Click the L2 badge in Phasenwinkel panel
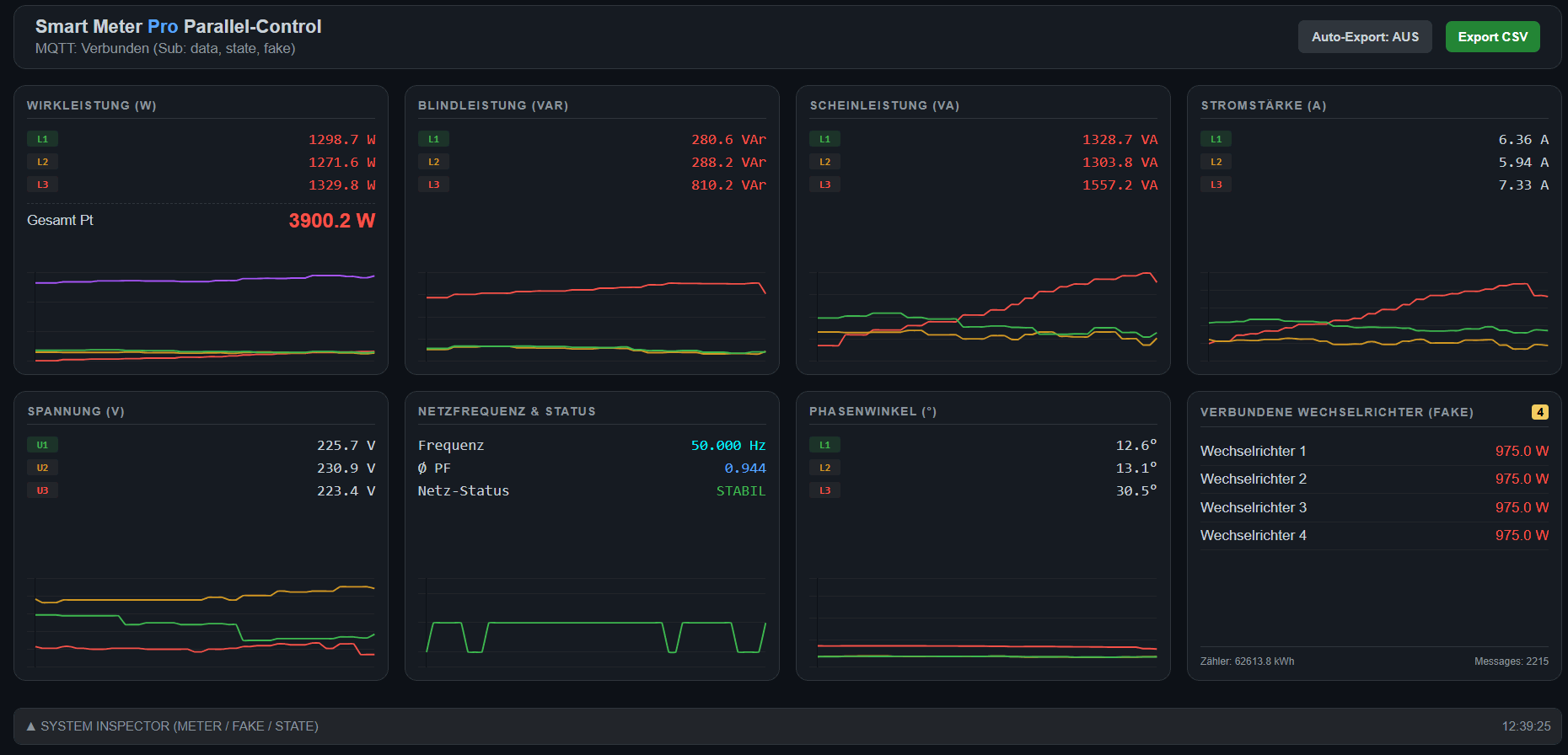 tap(824, 468)
